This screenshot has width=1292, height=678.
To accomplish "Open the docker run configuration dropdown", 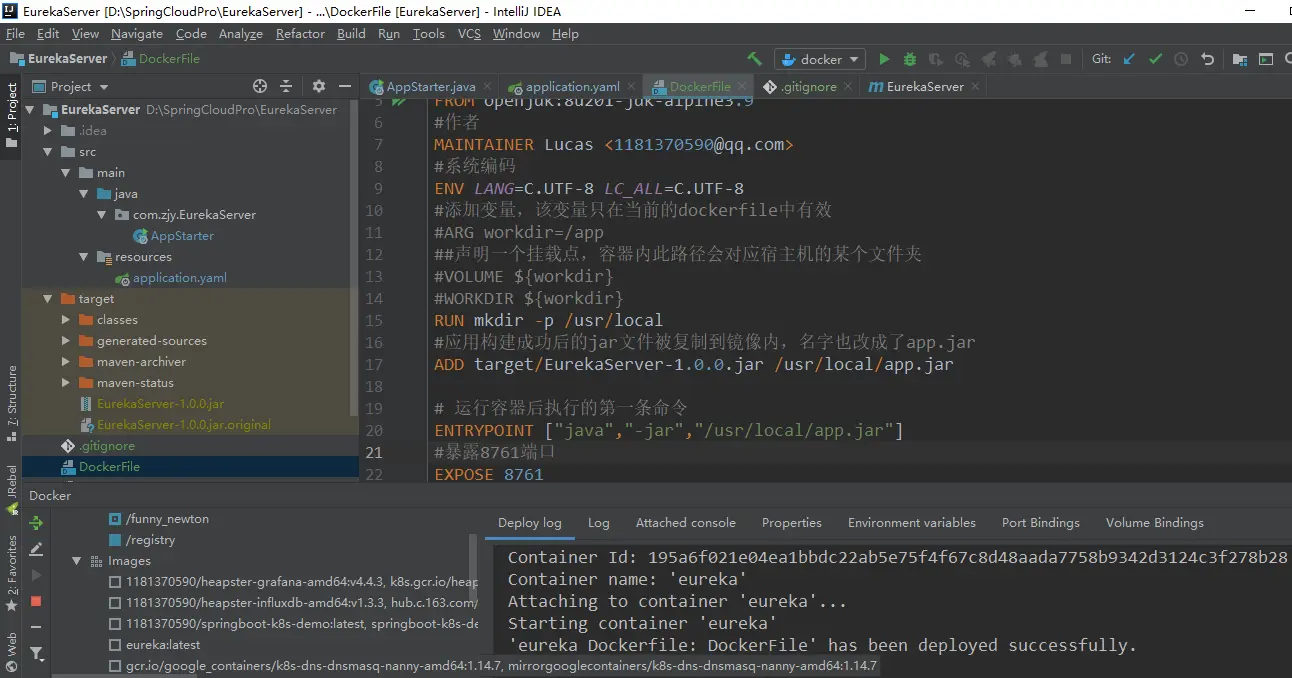I will 820,59.
